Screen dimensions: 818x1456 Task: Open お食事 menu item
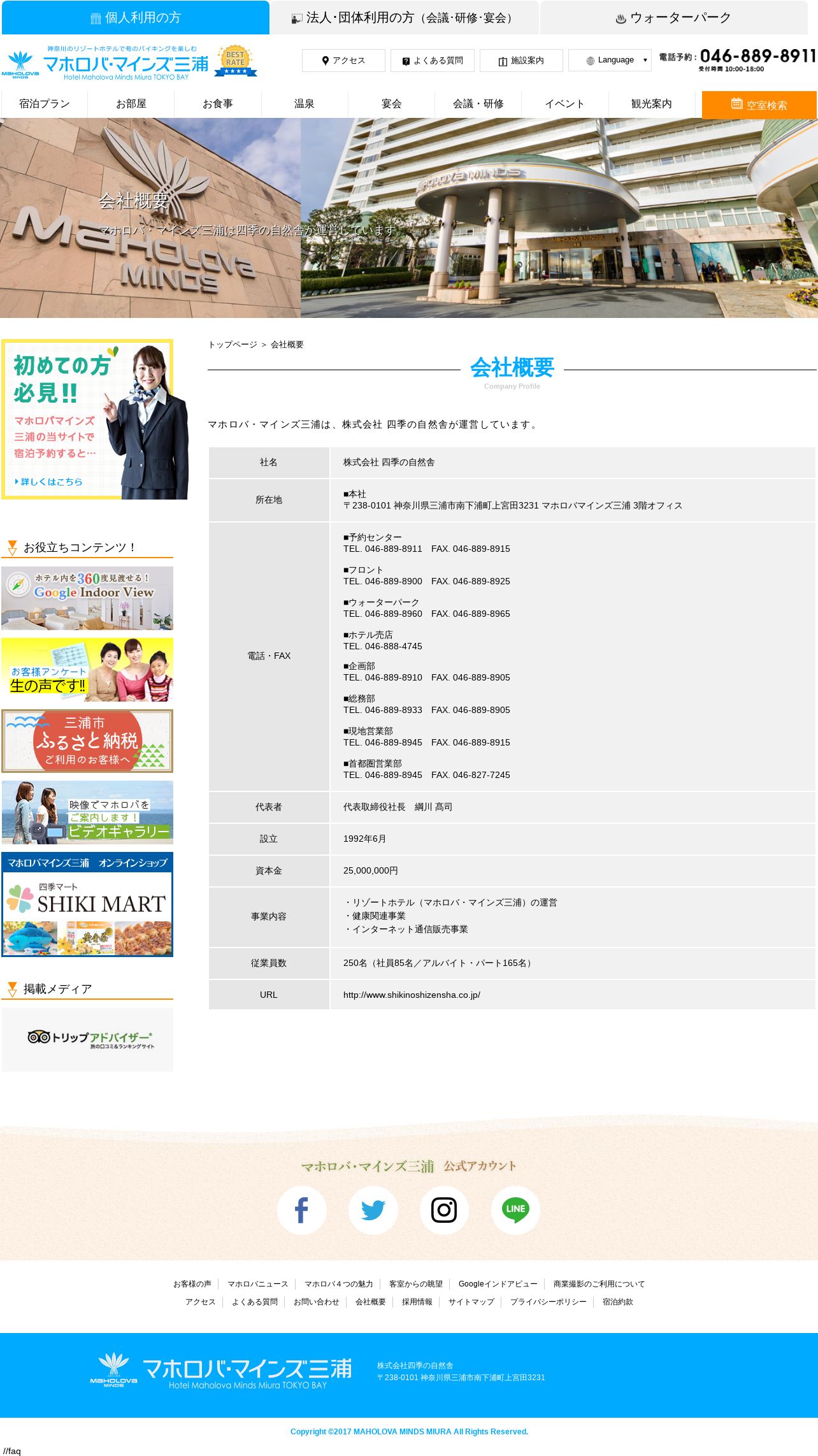click(x=218, y=104)
